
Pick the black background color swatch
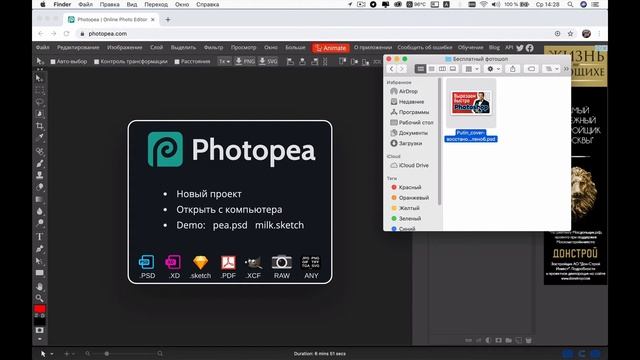[40, 322]
